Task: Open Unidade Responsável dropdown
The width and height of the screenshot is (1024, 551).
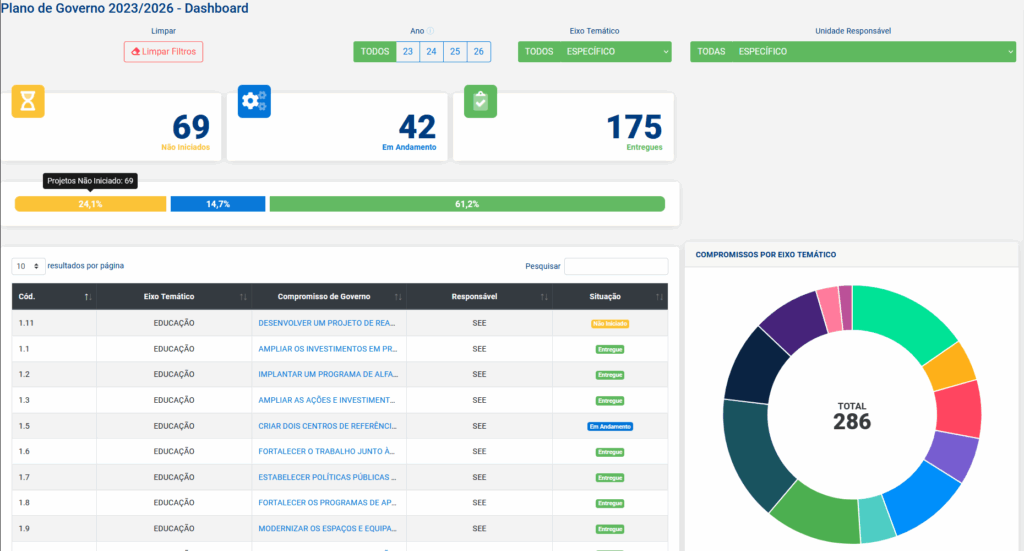Action: [852, 51]
